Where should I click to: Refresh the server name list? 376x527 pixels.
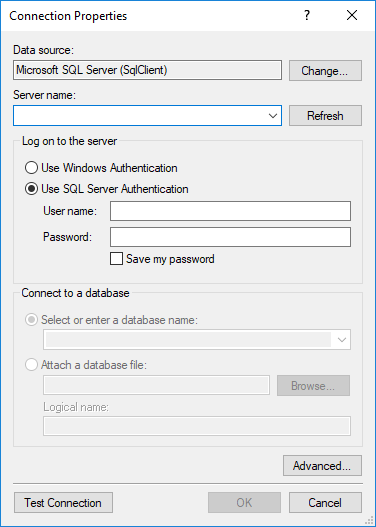325,116
